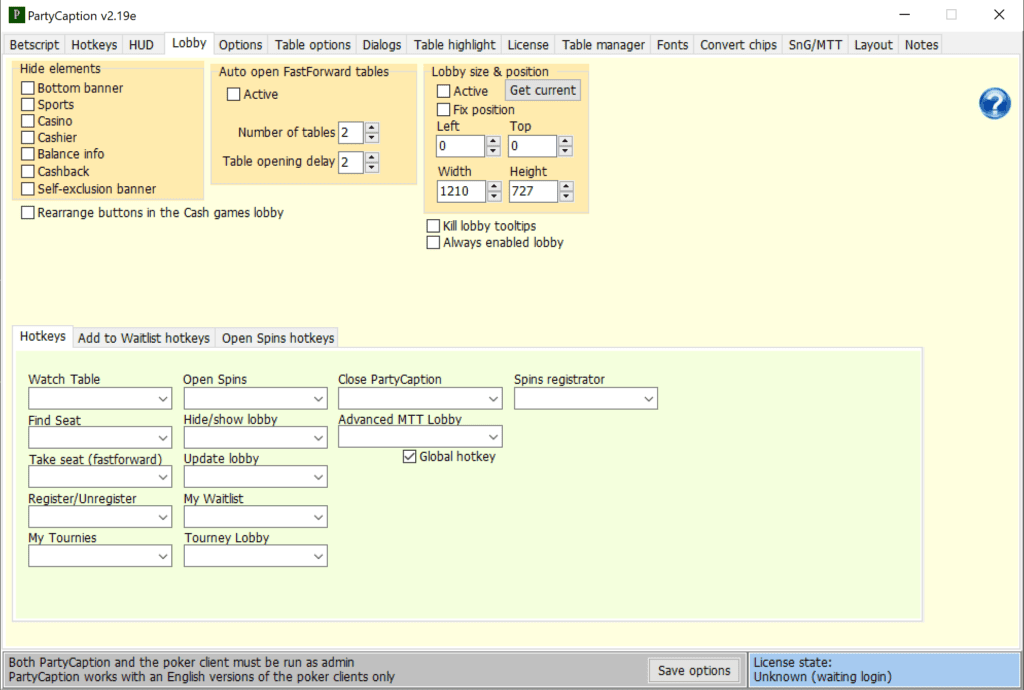Image resolution: width=1024 pixels, height=690 pixels.
Task: Enable Always enabled lobby option
Action: [433, 242]
